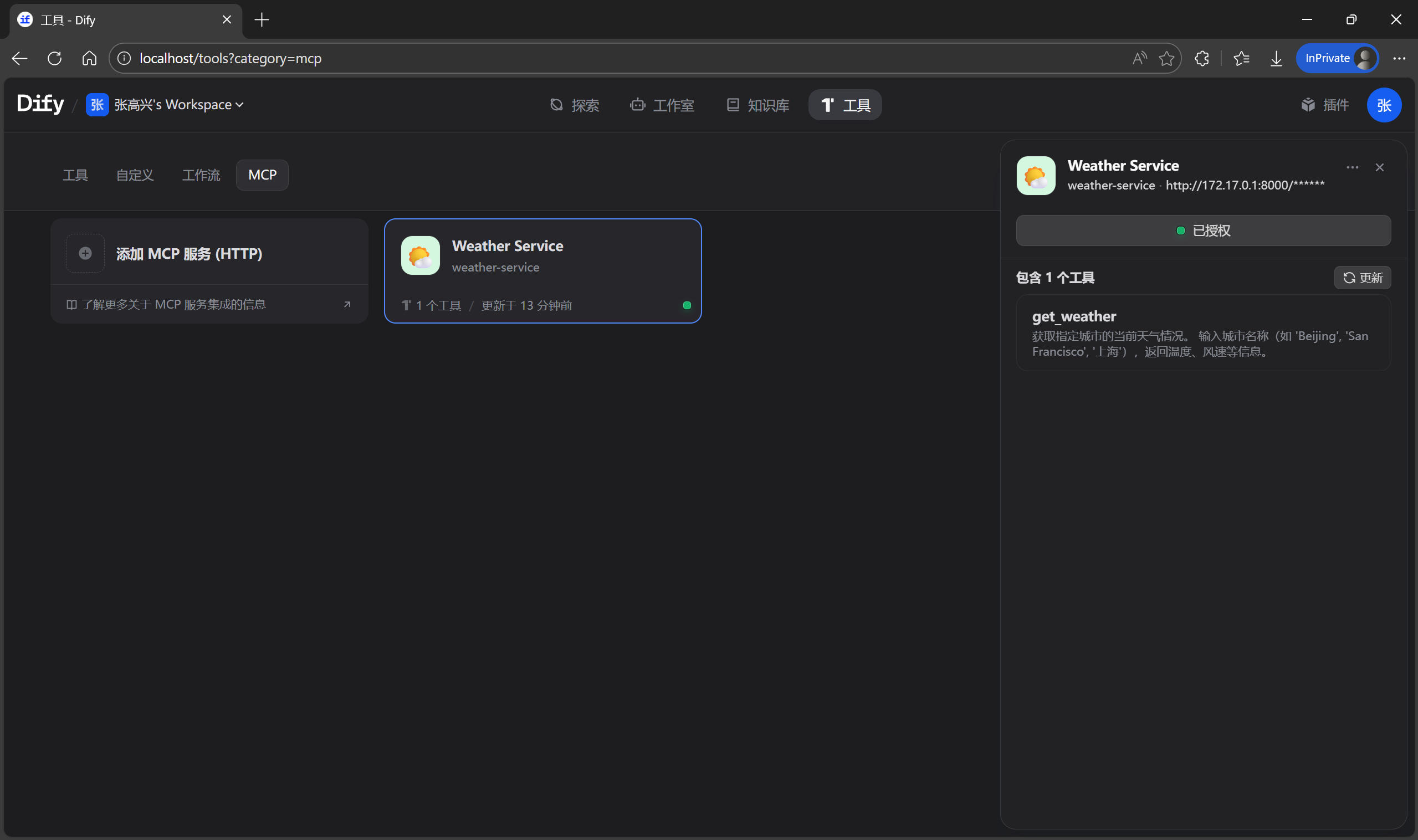Screen dimensions: 1418x840
Task: Switch to the 工作流 tab
Action: click(x=201, y=175)
